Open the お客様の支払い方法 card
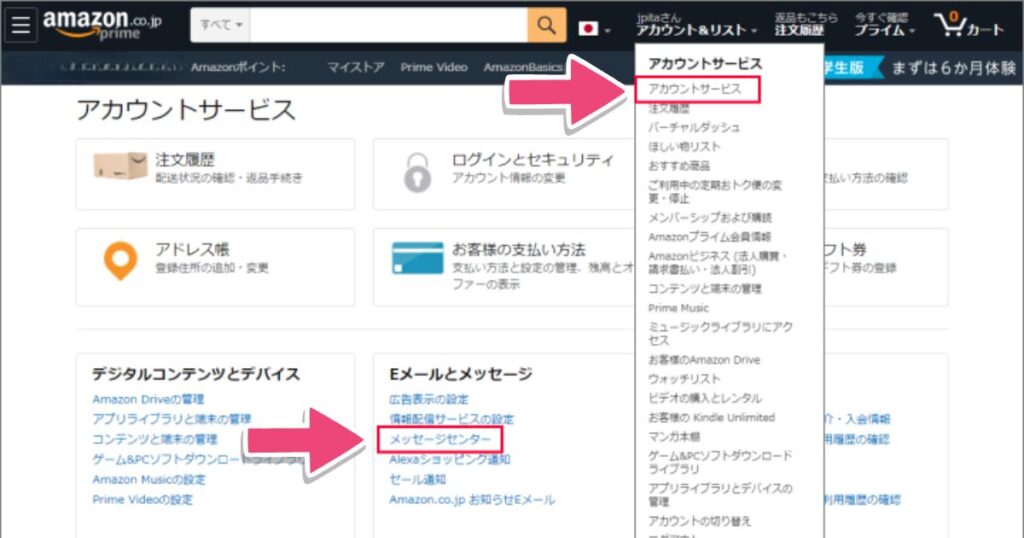This screenshot has height=538, width=1024. (504, 267)
